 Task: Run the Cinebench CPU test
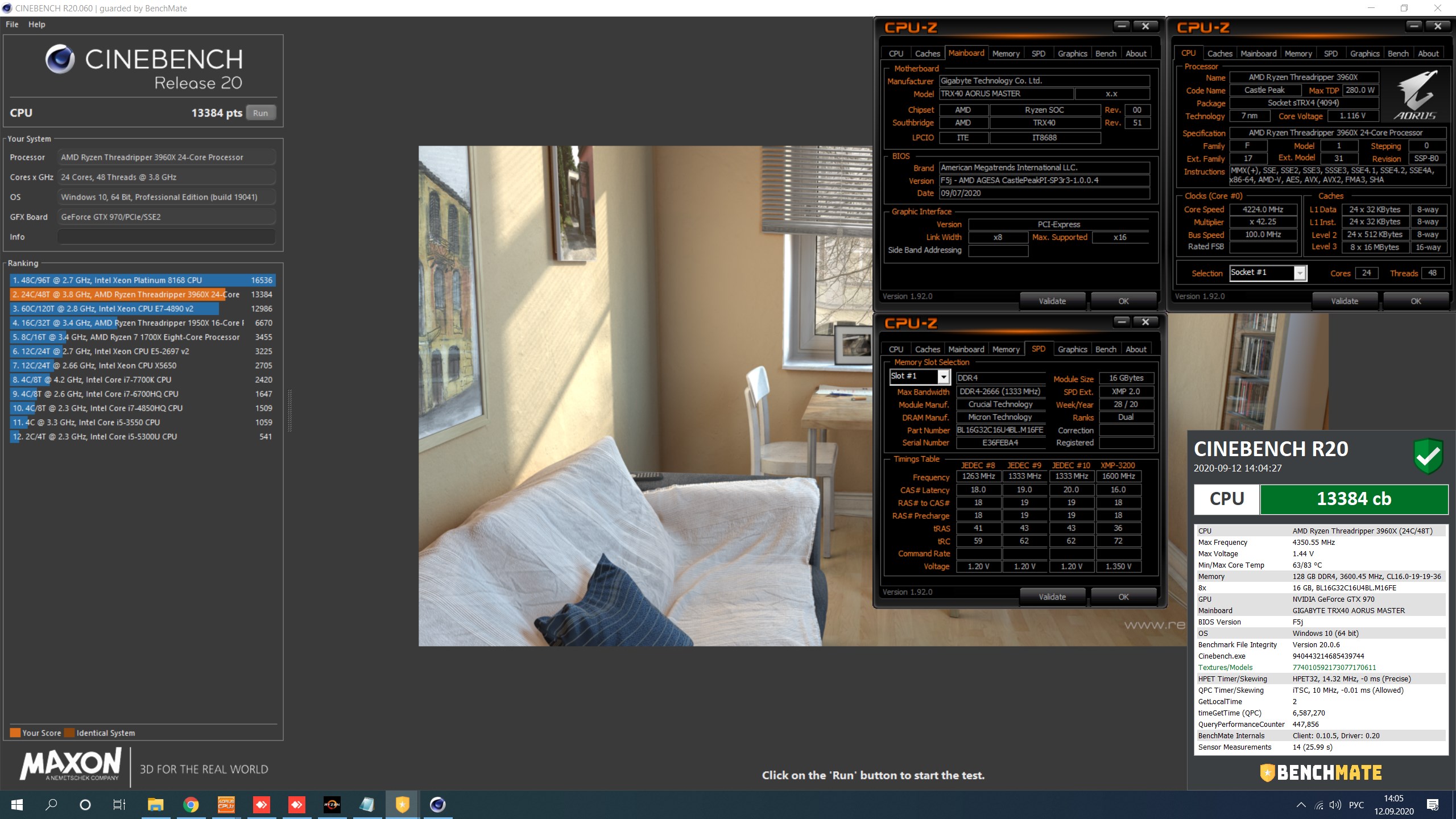[260, 113]
